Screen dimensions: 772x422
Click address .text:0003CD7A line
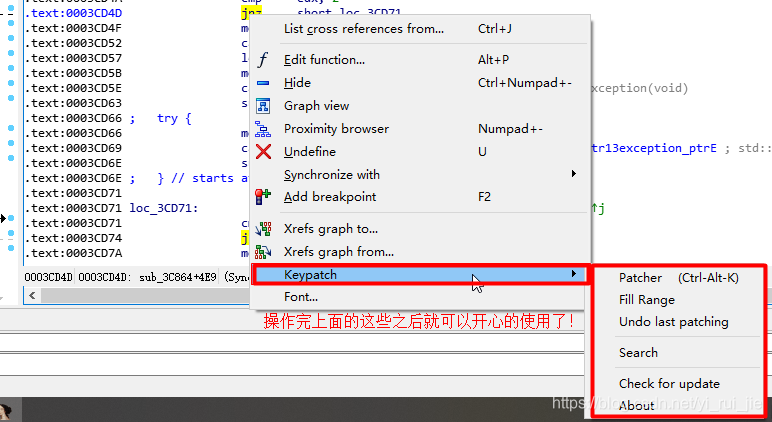[74, 253]
